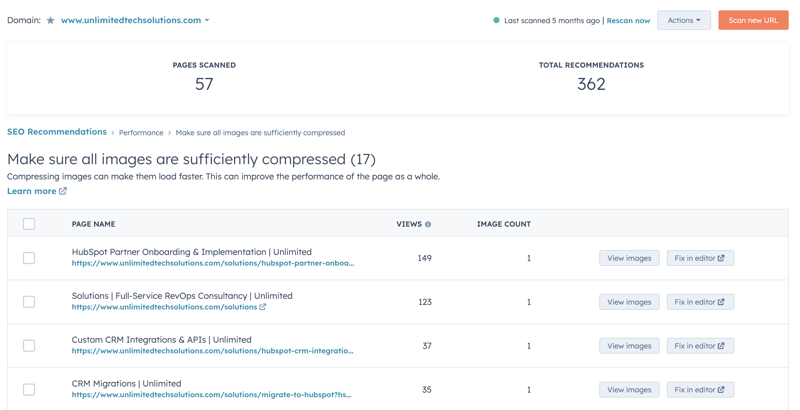Fix Custom CRM Integrations page in editor
This screenshot has width=800, height=410.
[700, 346]
